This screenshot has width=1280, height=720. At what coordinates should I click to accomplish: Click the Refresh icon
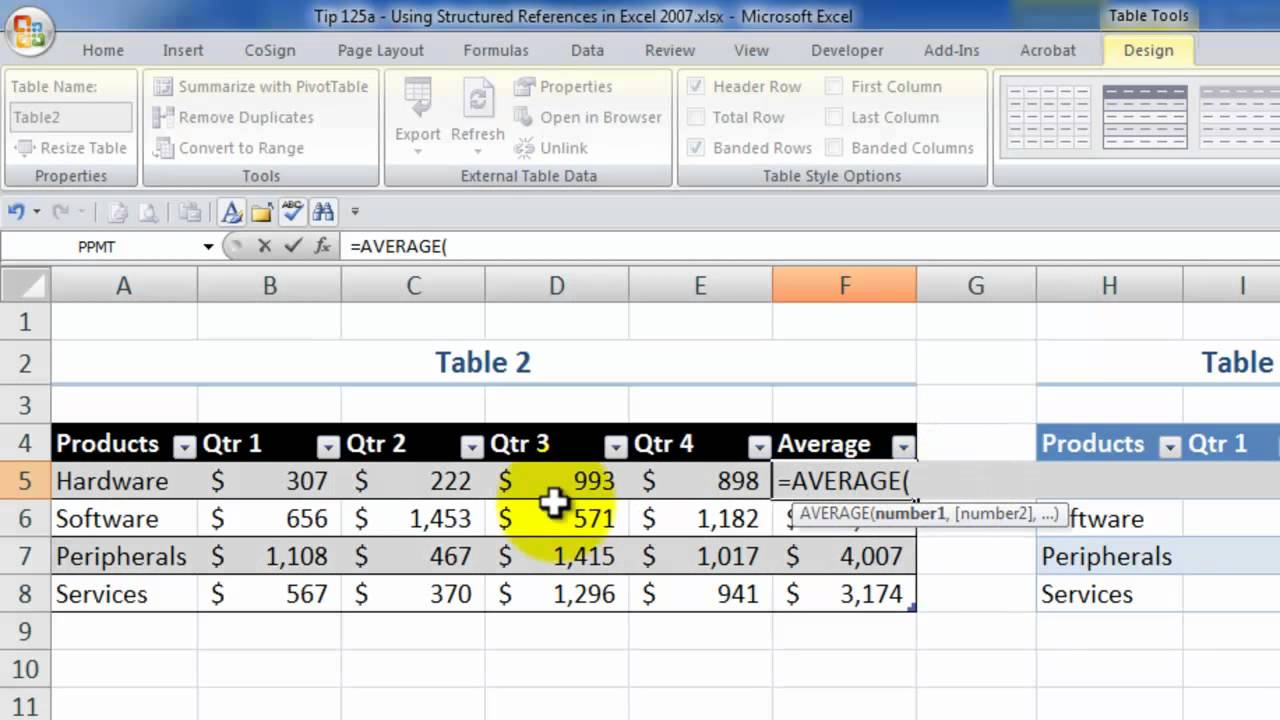[478, 100]
